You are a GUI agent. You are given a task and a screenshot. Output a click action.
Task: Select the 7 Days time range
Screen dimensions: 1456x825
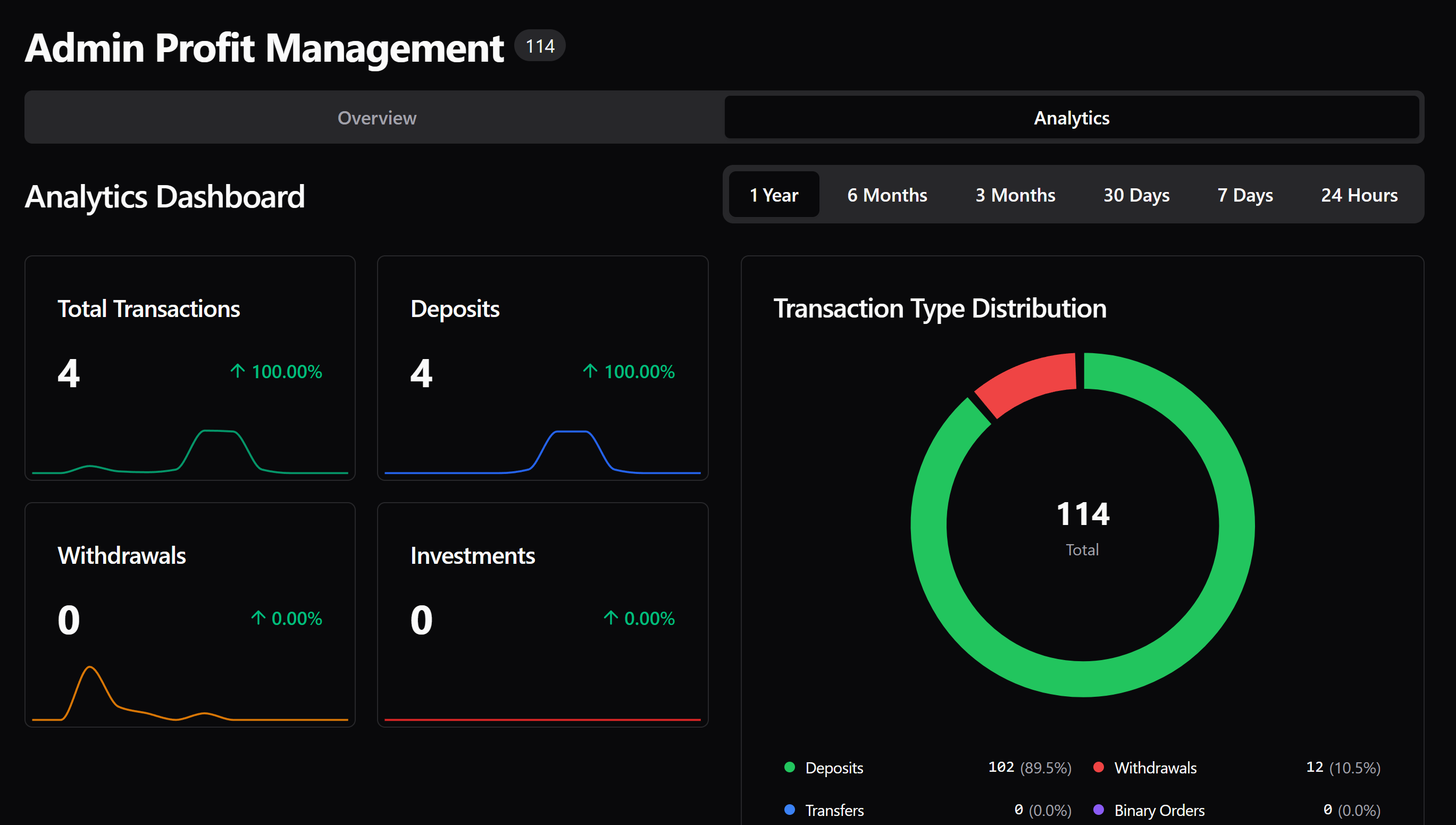pyautogui.click(x=1245, y=195)
